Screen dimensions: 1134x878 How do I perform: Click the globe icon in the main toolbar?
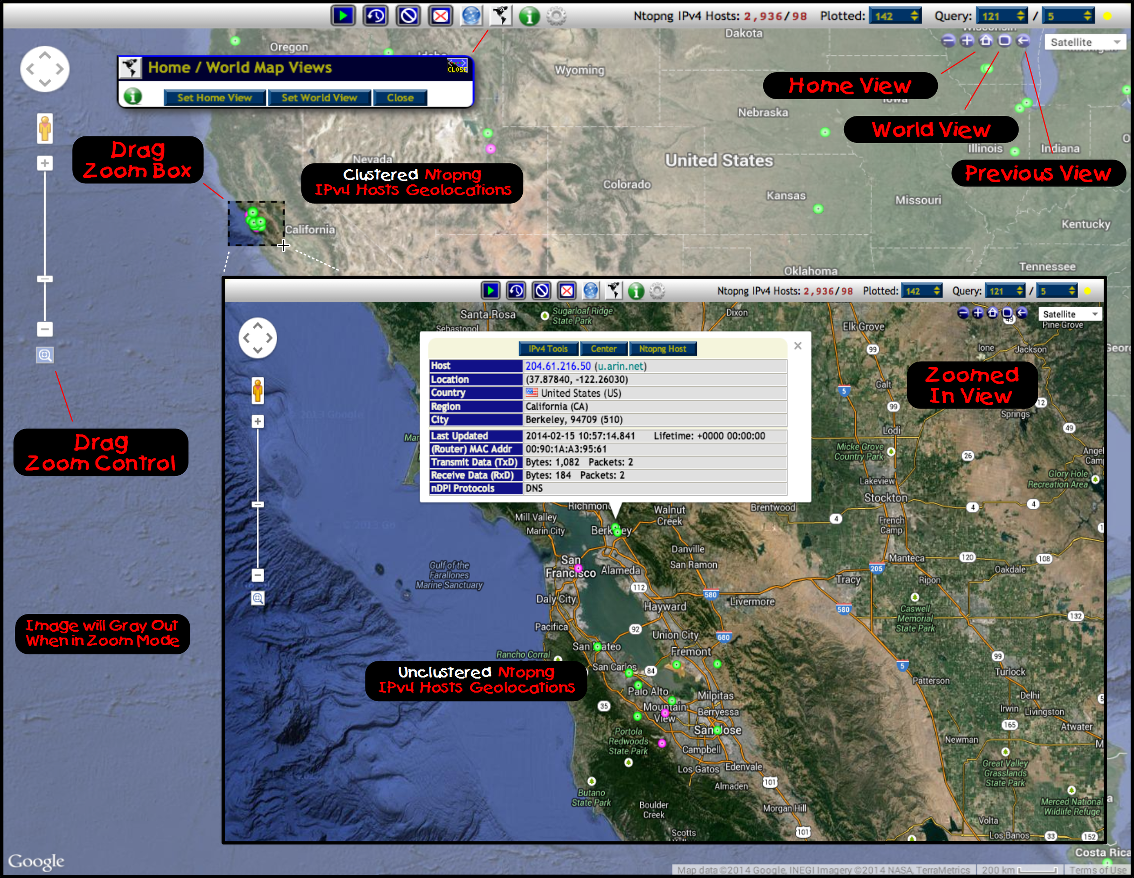tap(472, 15)
